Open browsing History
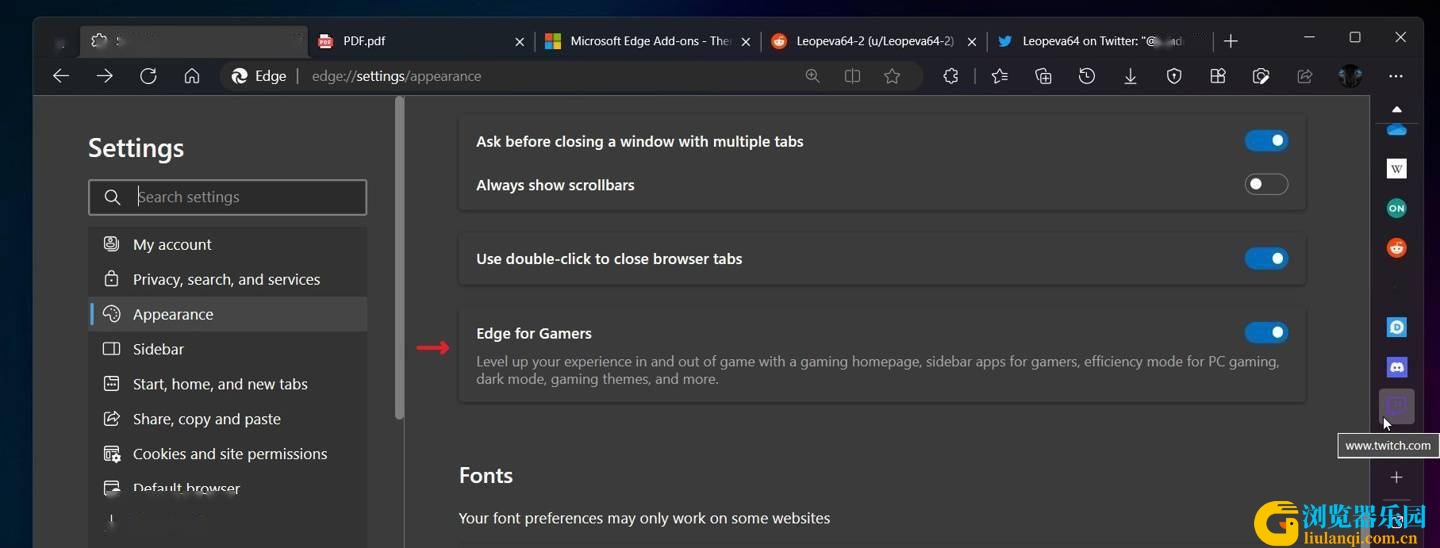1440x548 pixels. pyautogui.click(x=1087, y=76)
